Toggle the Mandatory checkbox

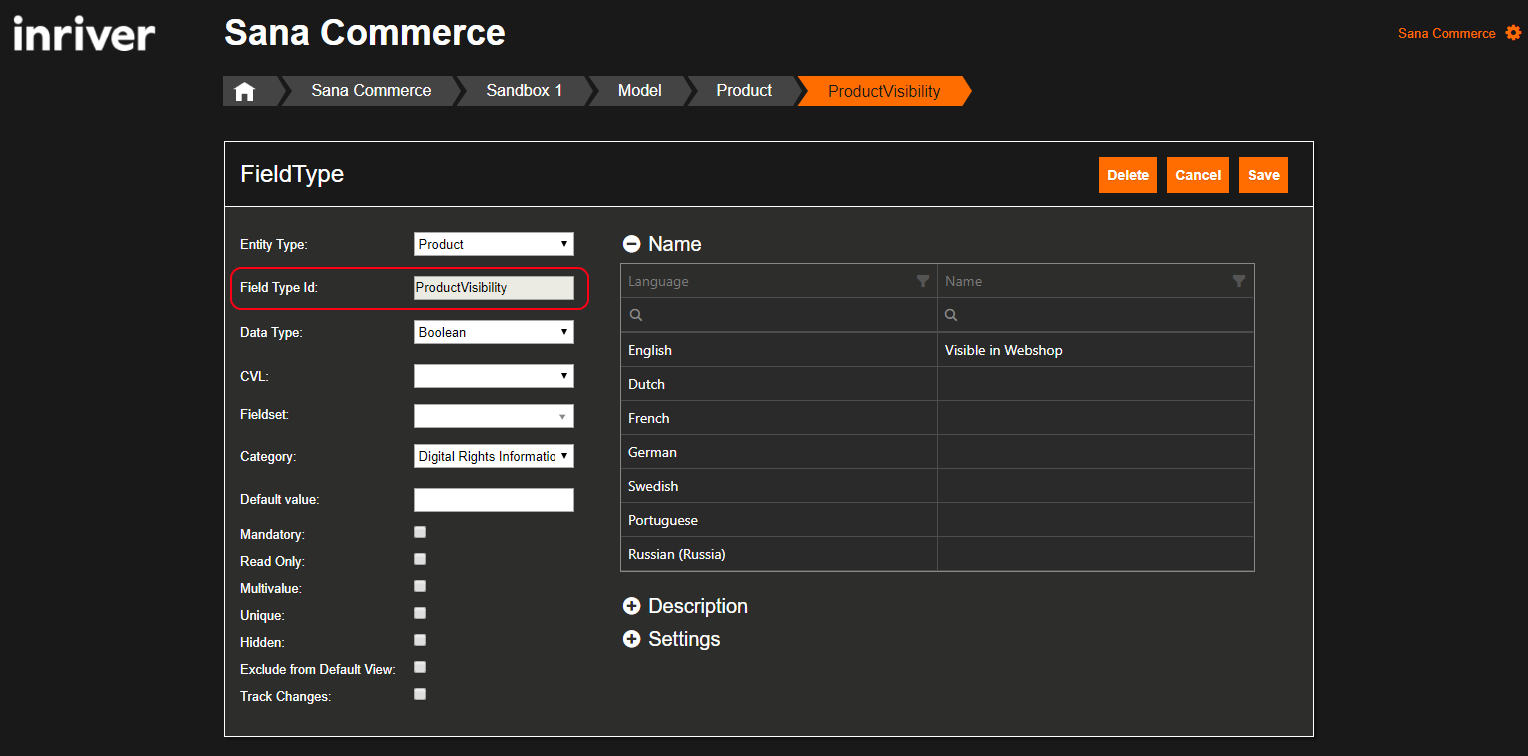[x=420, y=532]
